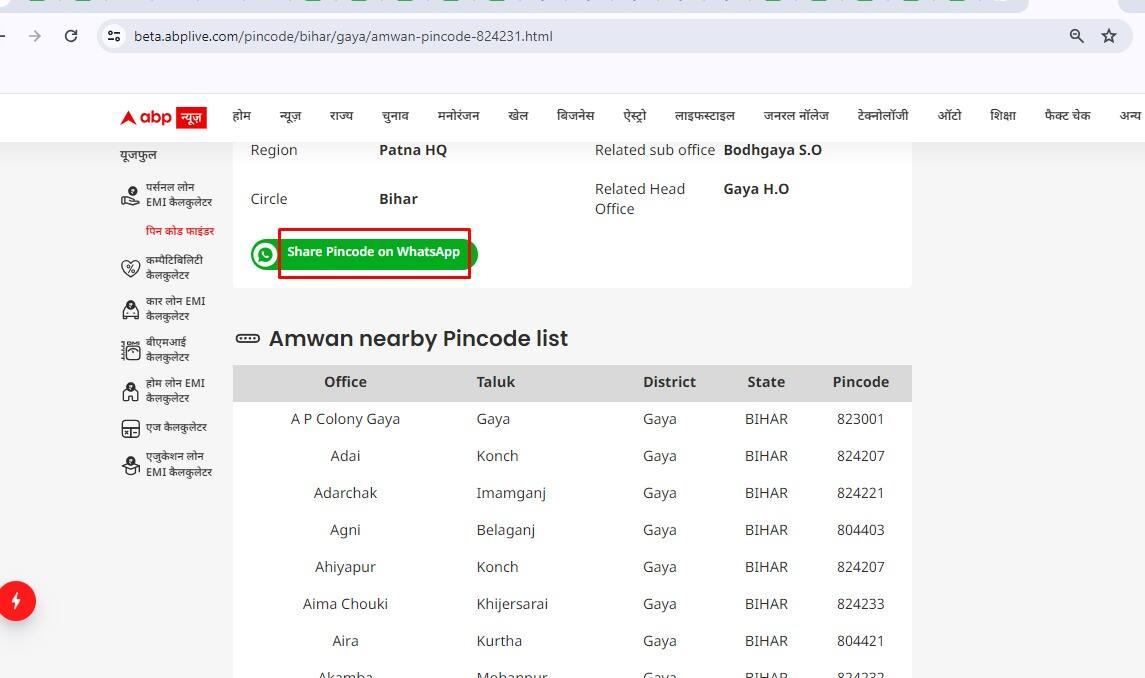This screenshot has height=678, width=1145.
Task: Click the WhatsApp logo icon
Action: [x=265, y=255]
